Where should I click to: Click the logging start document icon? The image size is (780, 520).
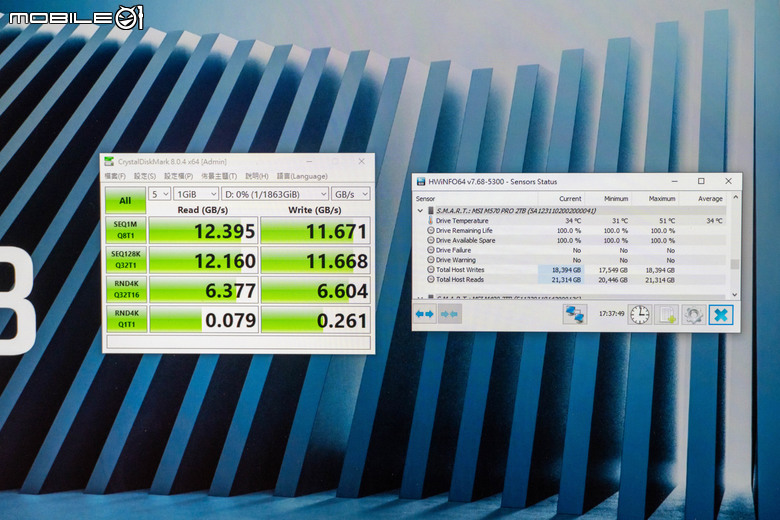point(667,315)
